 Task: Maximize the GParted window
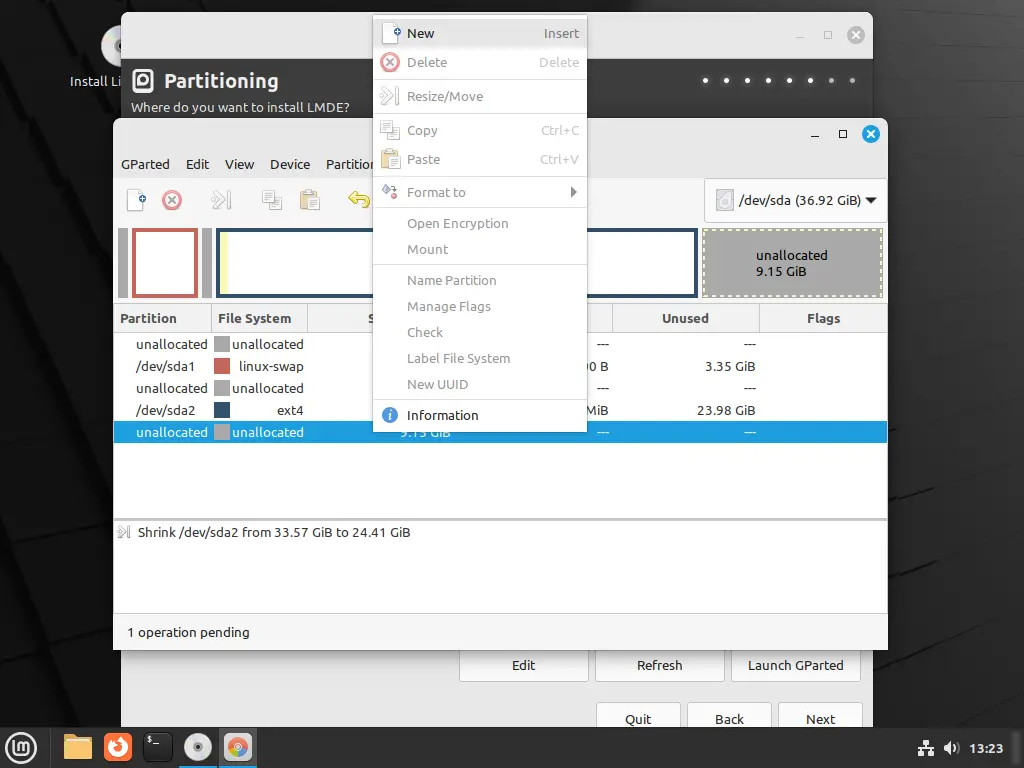click(843, 134)
